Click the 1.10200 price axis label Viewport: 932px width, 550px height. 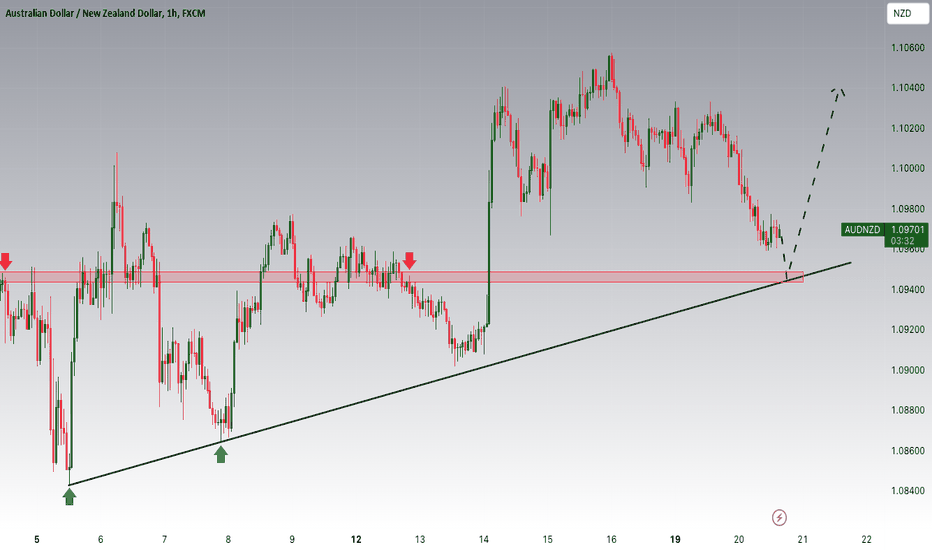(908, 128)
